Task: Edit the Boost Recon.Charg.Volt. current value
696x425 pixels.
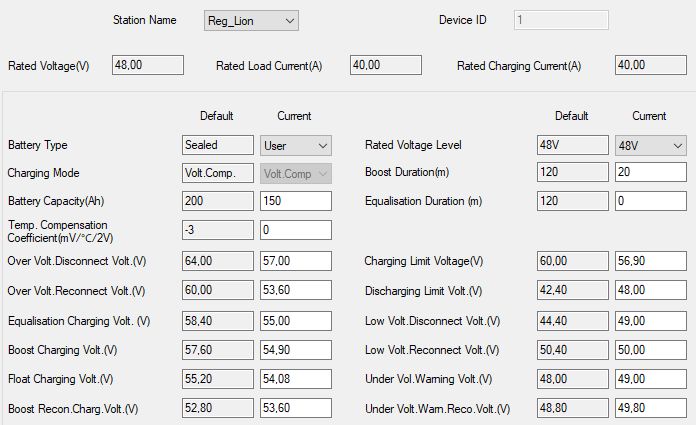Action: click(x=295, y=409)
